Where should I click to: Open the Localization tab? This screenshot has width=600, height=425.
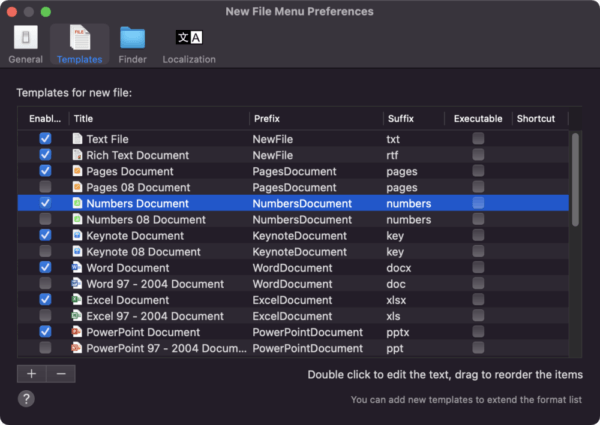point(189,44)
